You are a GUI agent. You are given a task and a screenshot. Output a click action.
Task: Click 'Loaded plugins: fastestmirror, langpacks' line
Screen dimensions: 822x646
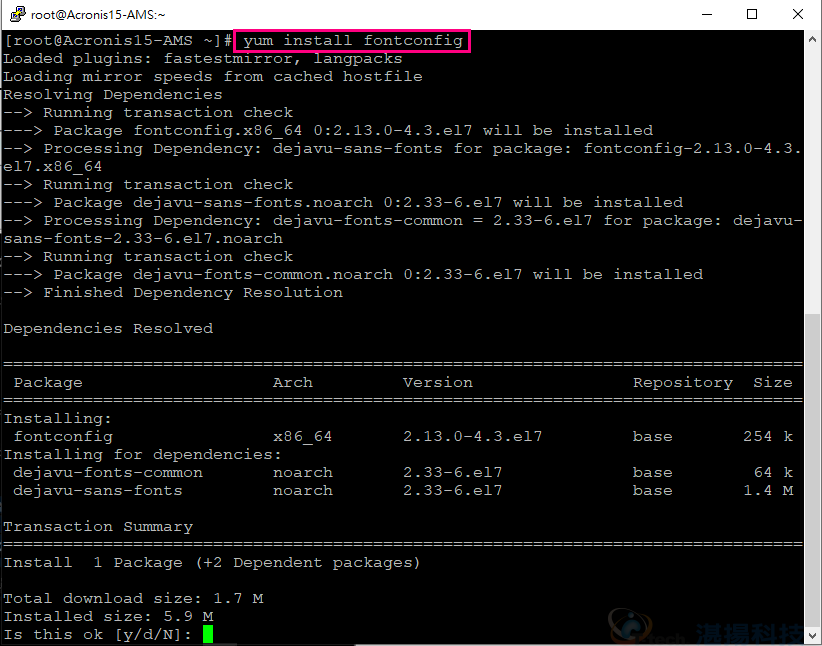pyautogui.click(x=203, y=59)
